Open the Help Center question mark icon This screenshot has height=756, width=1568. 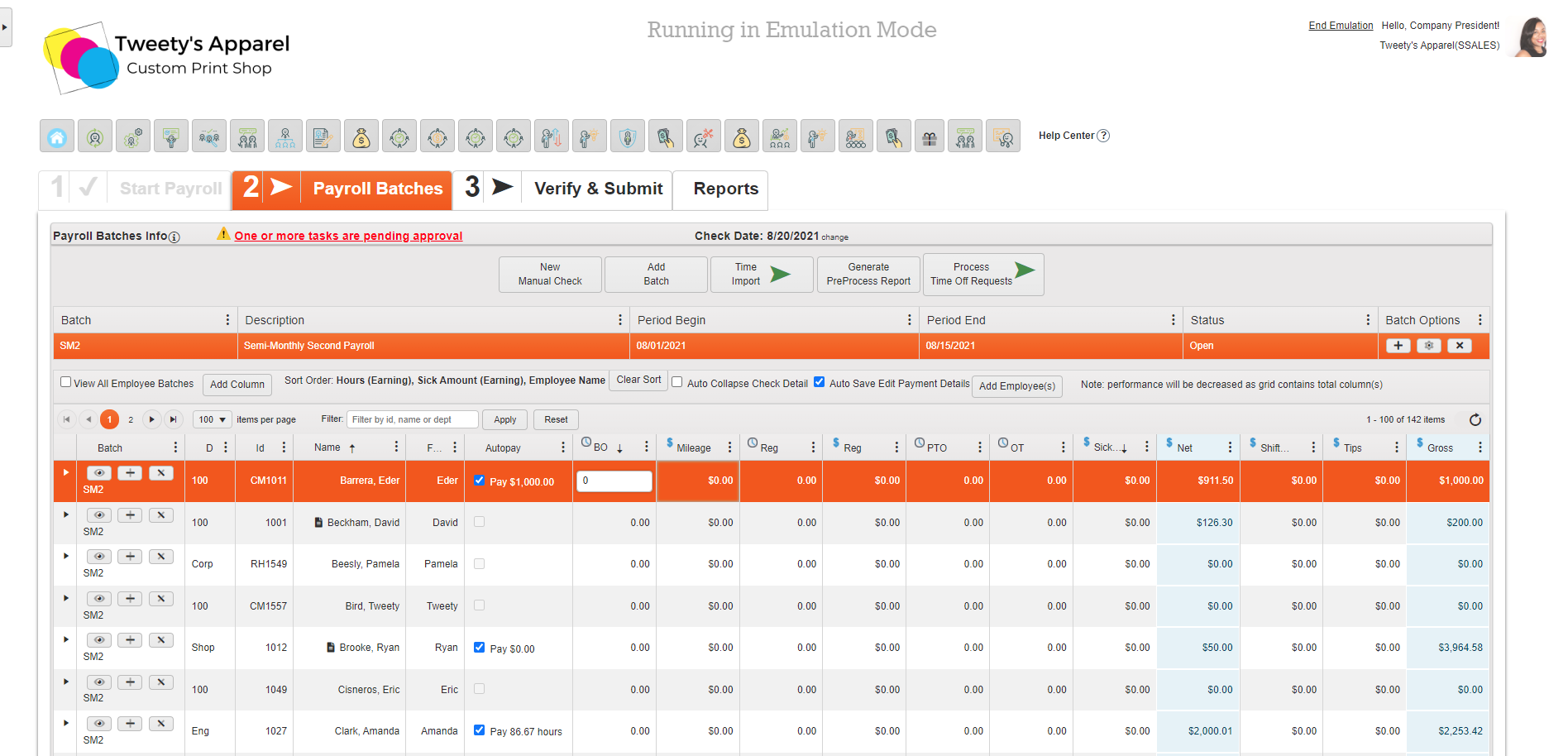(x=1103, y=136)
